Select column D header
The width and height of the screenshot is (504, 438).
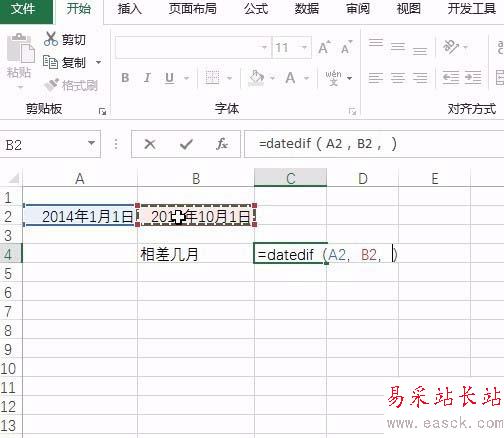tap(363, 179)
